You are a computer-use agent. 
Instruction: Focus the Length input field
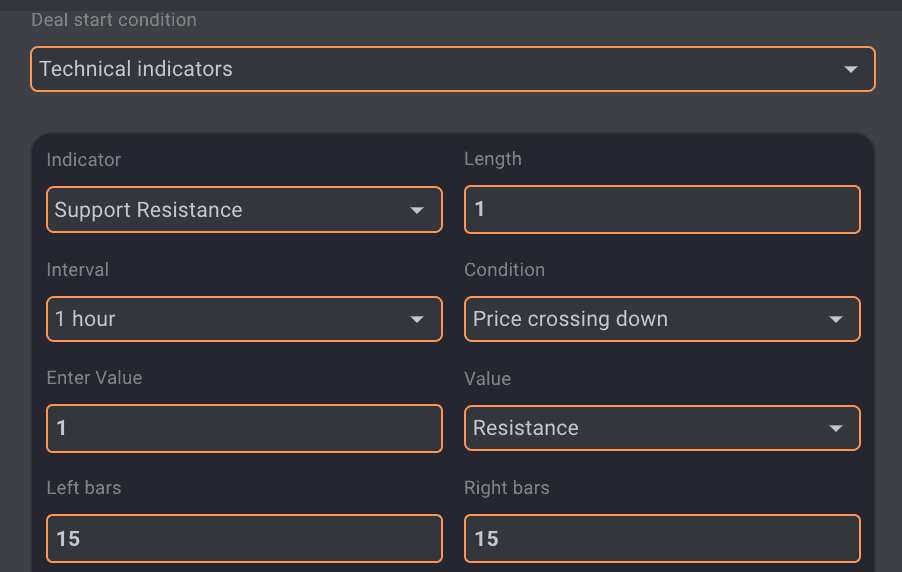click(662, 209)
